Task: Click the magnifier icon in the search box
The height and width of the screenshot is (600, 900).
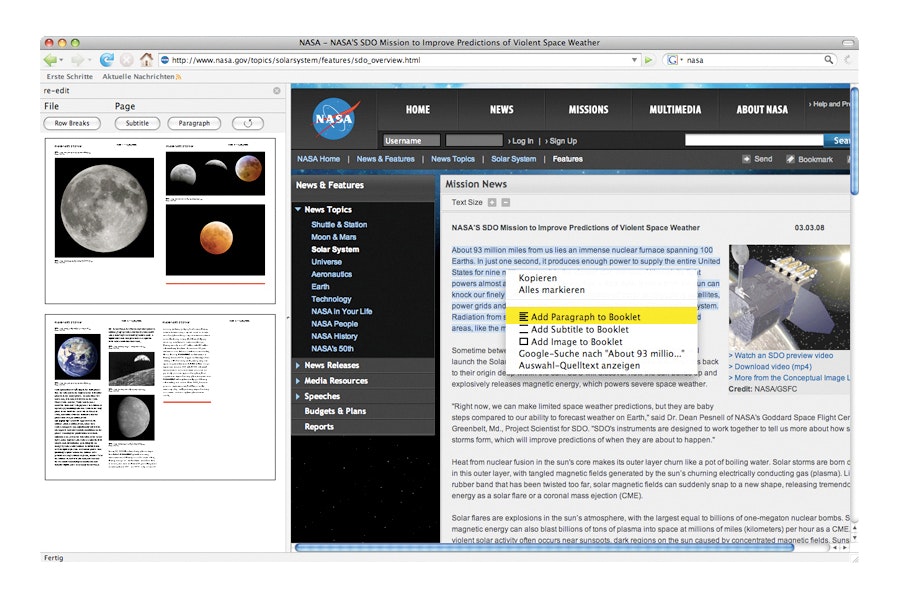Action: point(828,60)
